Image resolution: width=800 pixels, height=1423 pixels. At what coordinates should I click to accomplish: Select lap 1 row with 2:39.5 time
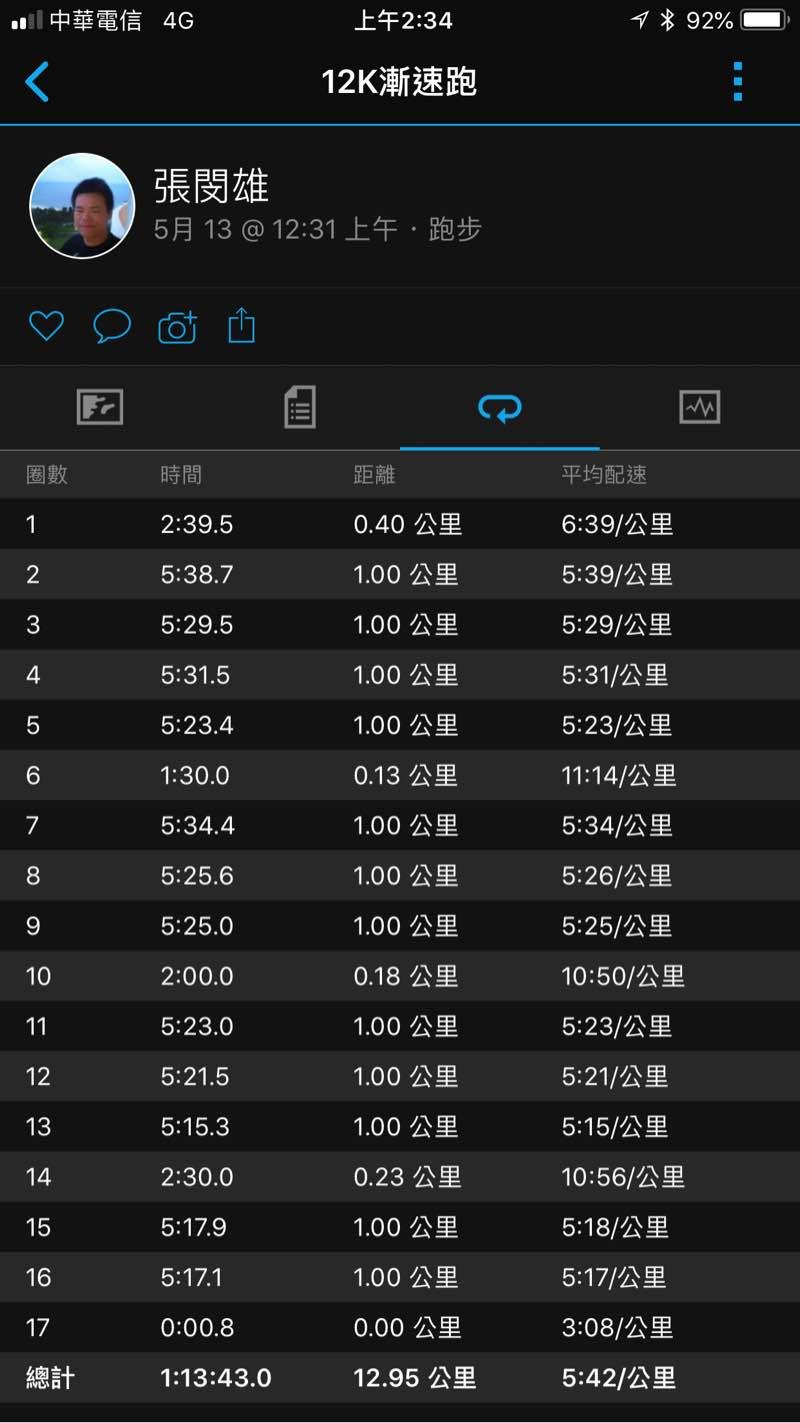[400, 524]
